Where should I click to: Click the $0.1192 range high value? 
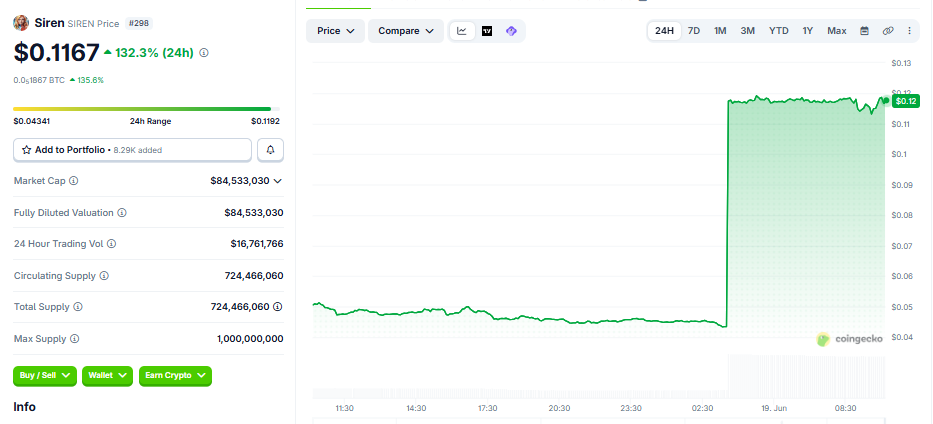(265, 121)
